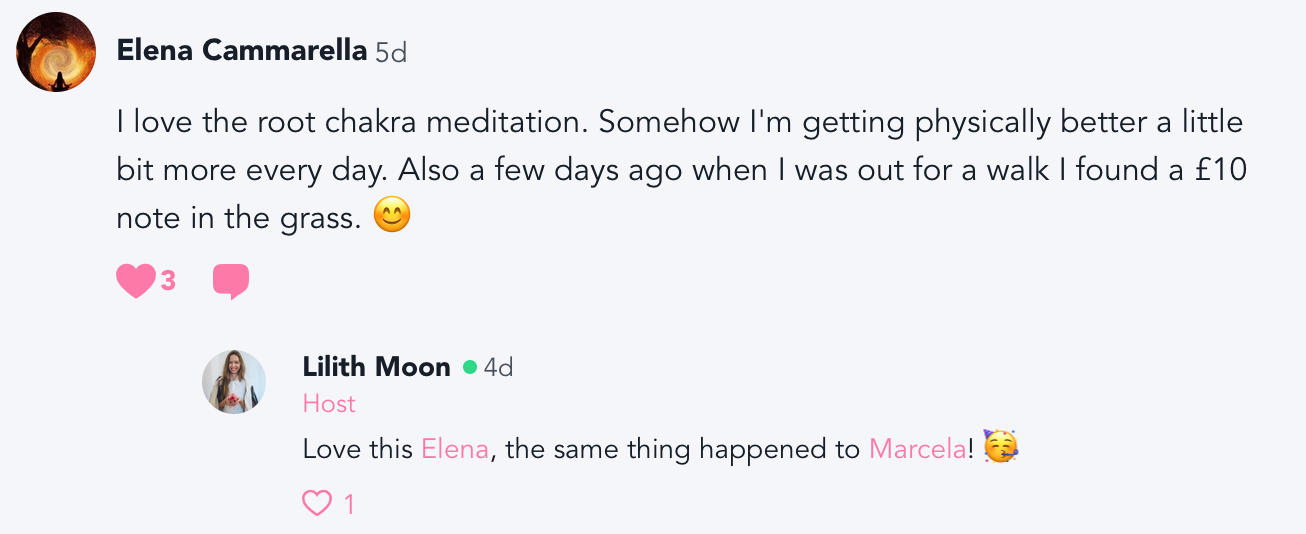Like Lilith Moon's reply with the outline heart
Viewport: 1306px width, 534px height.
click(x=317, y=504)
